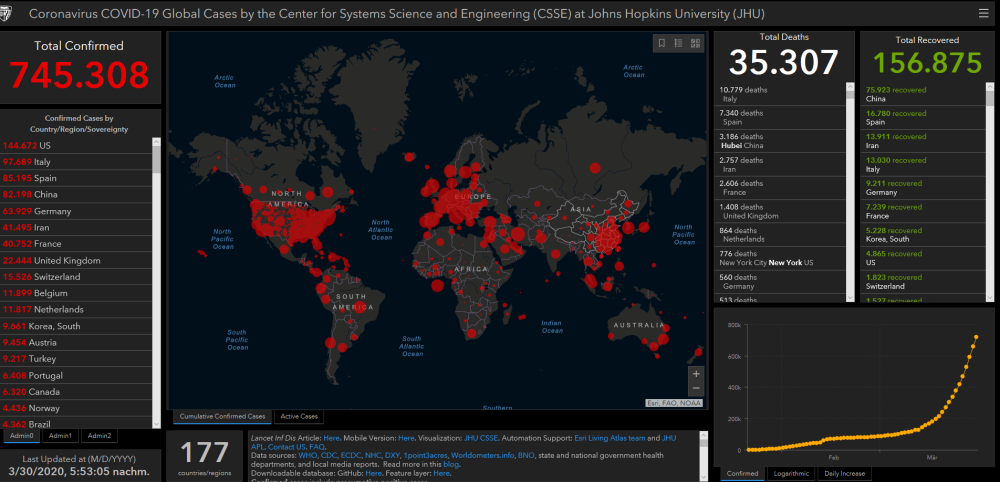Click the Total Deaths list scrollbar thumb

(x=850, y=96)
